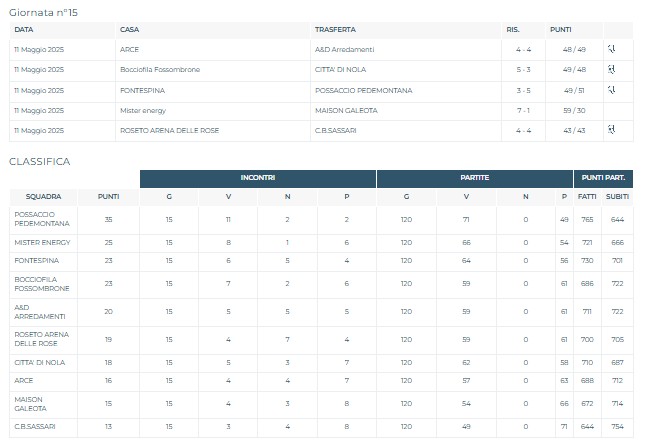Screen dimensions: 652x441
Task: Click the INCONTRI group header
Action: click(x=258, y=177)
